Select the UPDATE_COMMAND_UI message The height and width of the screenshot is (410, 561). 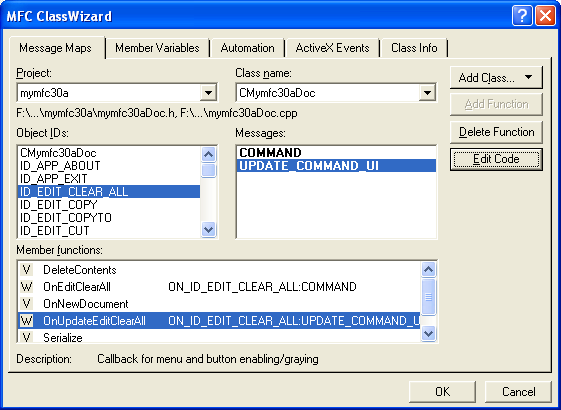336,166
